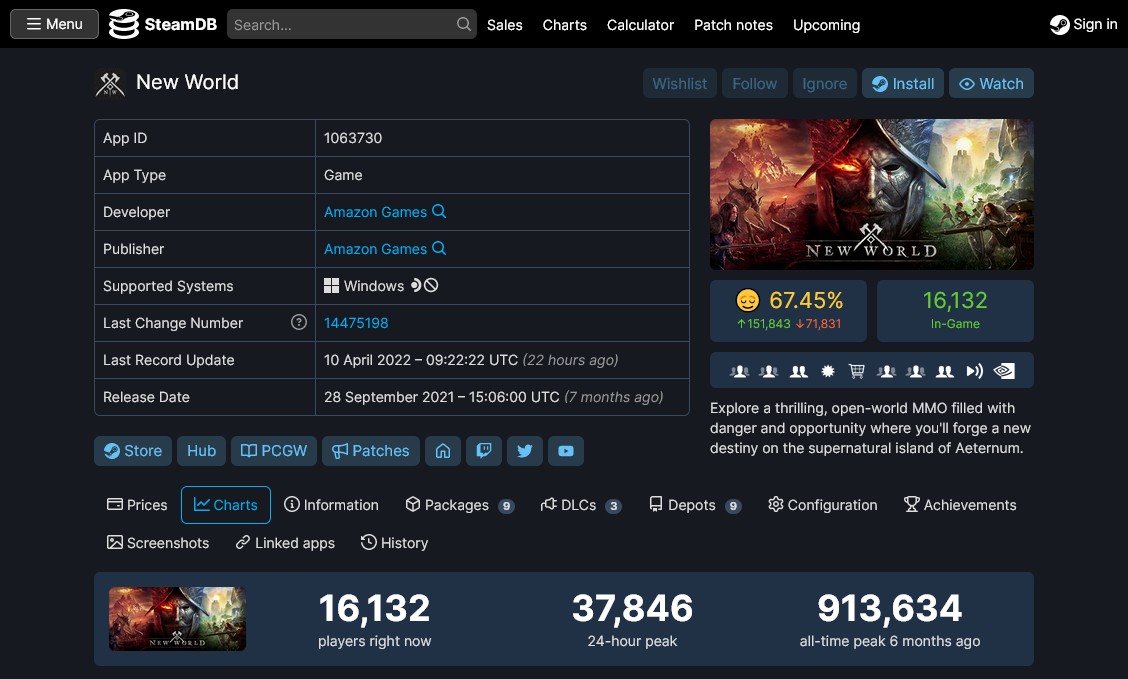The height and width of the screenshot is (679, 1128).
Task: Click the Steam Achievements starburst icon
Action: click(827, 371)
